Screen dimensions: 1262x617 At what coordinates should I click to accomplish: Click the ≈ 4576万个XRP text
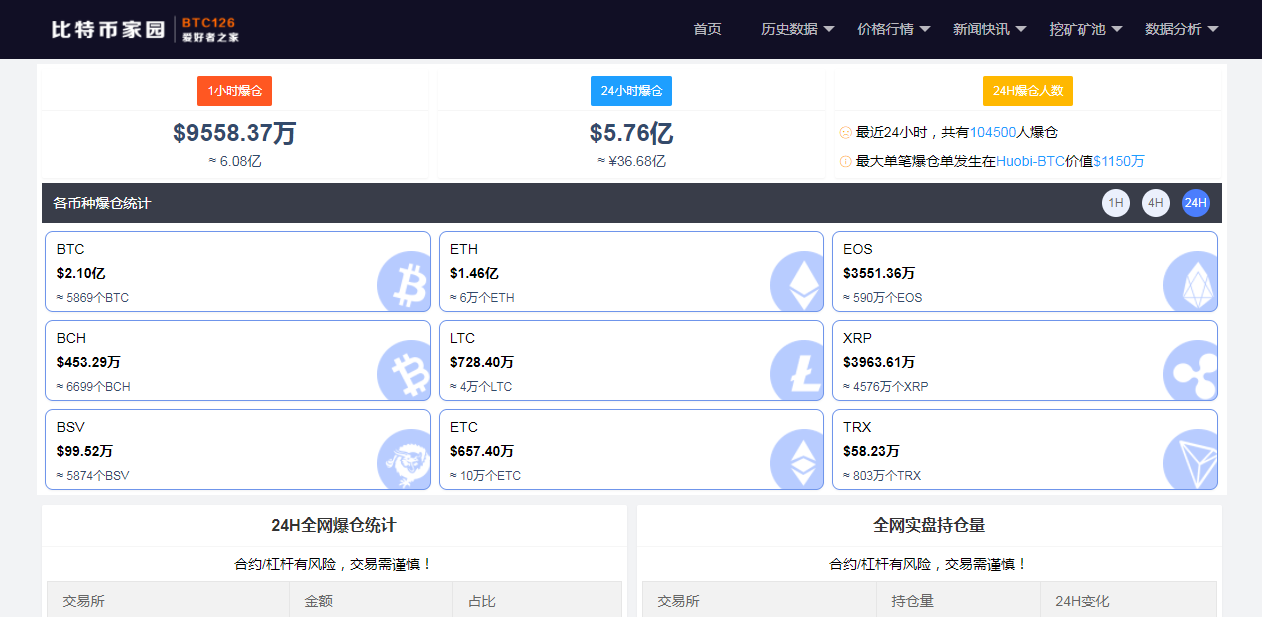click(x=886, y=387)
